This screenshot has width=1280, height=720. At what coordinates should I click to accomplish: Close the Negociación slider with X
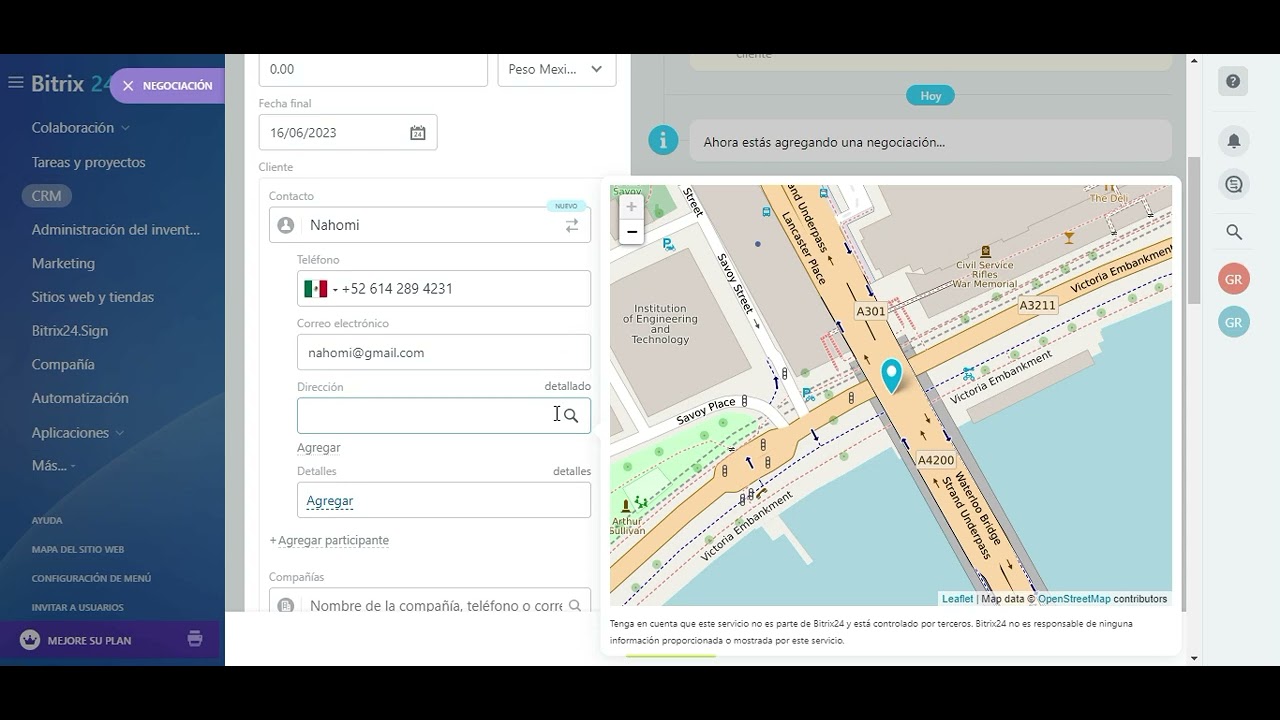tap(128, 86)
